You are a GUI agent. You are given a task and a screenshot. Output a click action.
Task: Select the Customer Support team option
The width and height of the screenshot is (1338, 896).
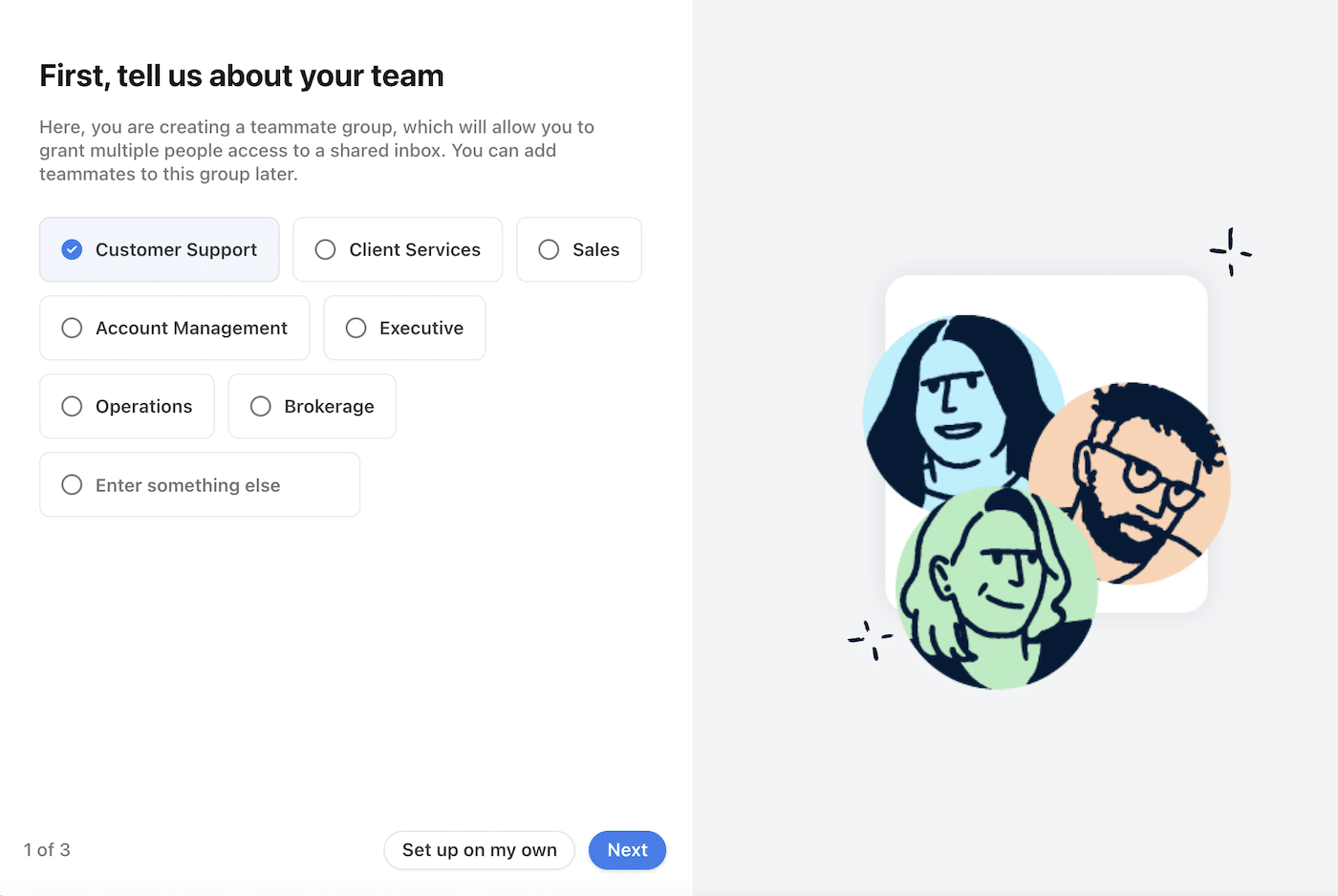pyautogui.click(x=159, y=249)
